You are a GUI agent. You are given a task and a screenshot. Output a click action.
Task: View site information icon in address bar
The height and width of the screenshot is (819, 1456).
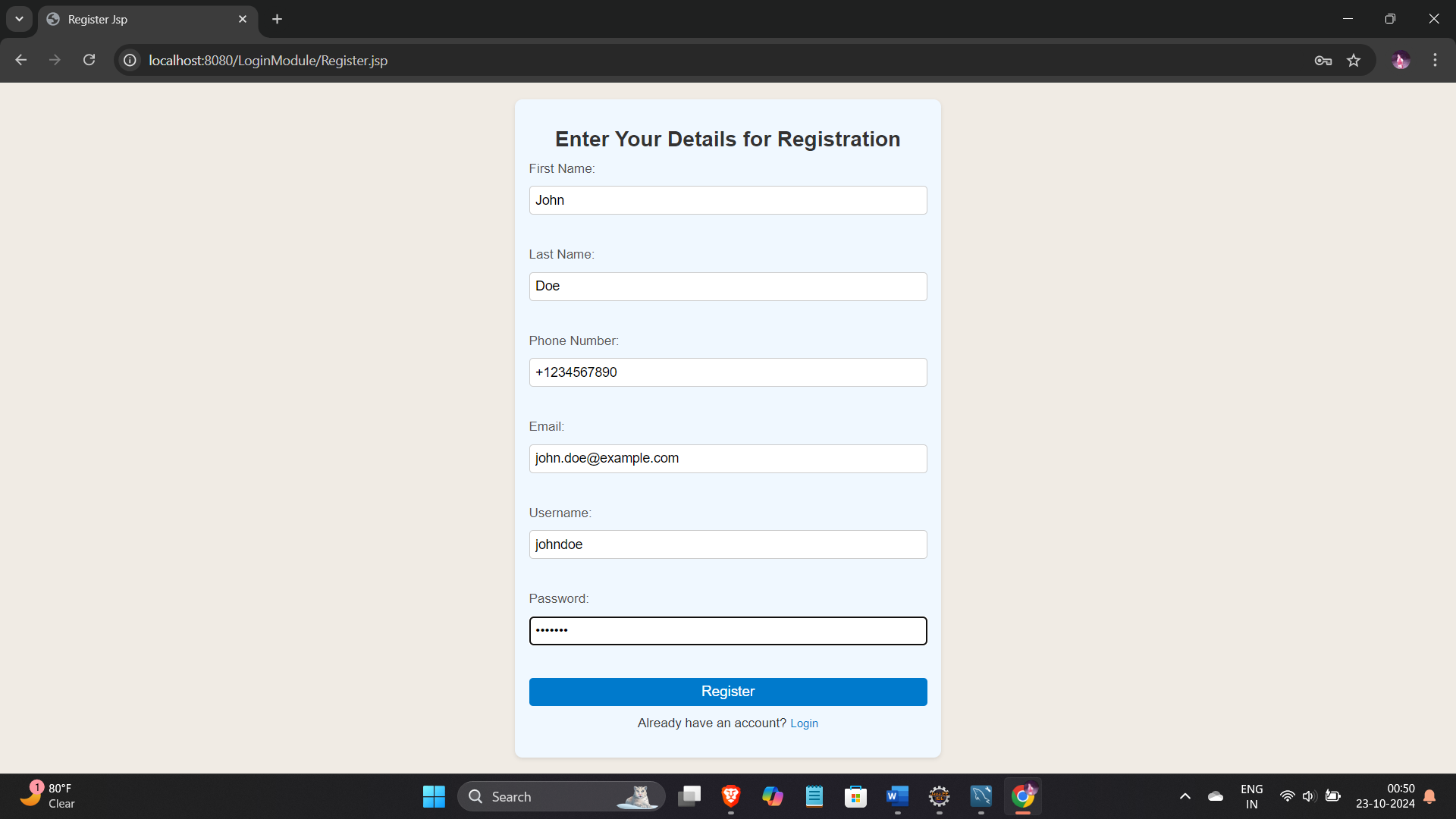pyautogui.click(x=130, y=60)
